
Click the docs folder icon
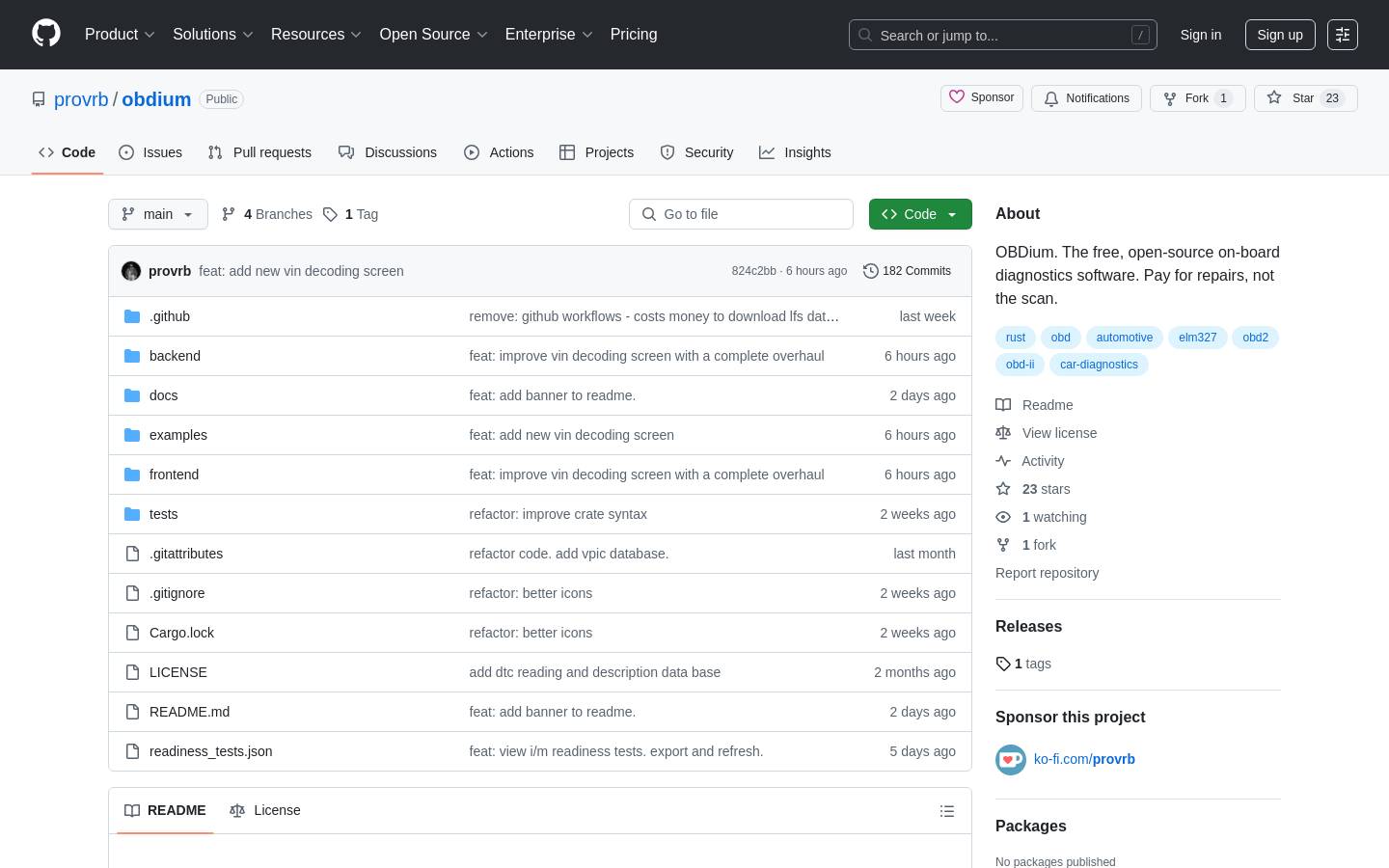pyautogui.click(x=132, y=395)
